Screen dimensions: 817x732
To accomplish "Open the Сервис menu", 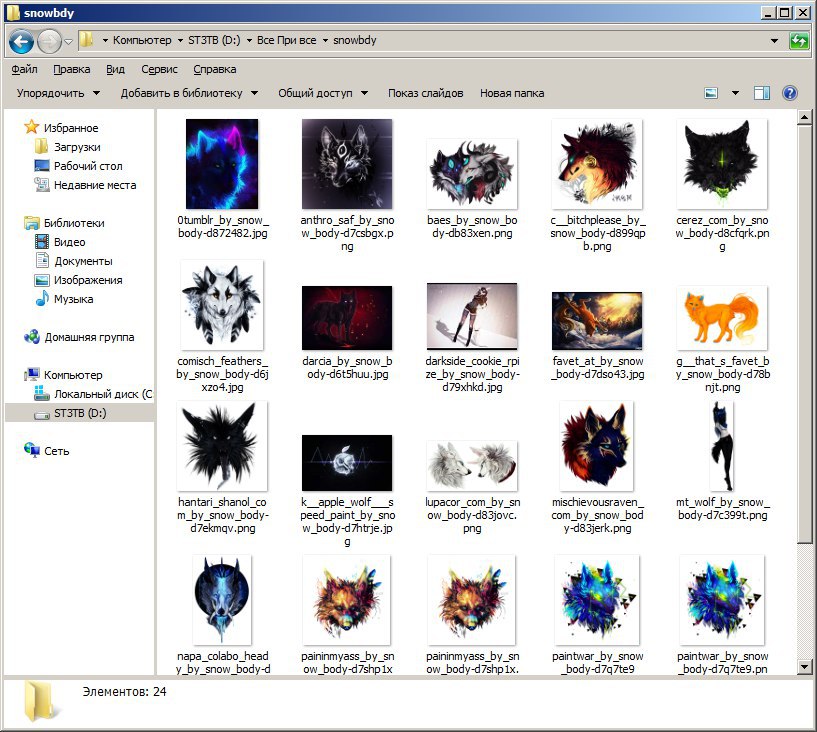I will pos(159,69).
